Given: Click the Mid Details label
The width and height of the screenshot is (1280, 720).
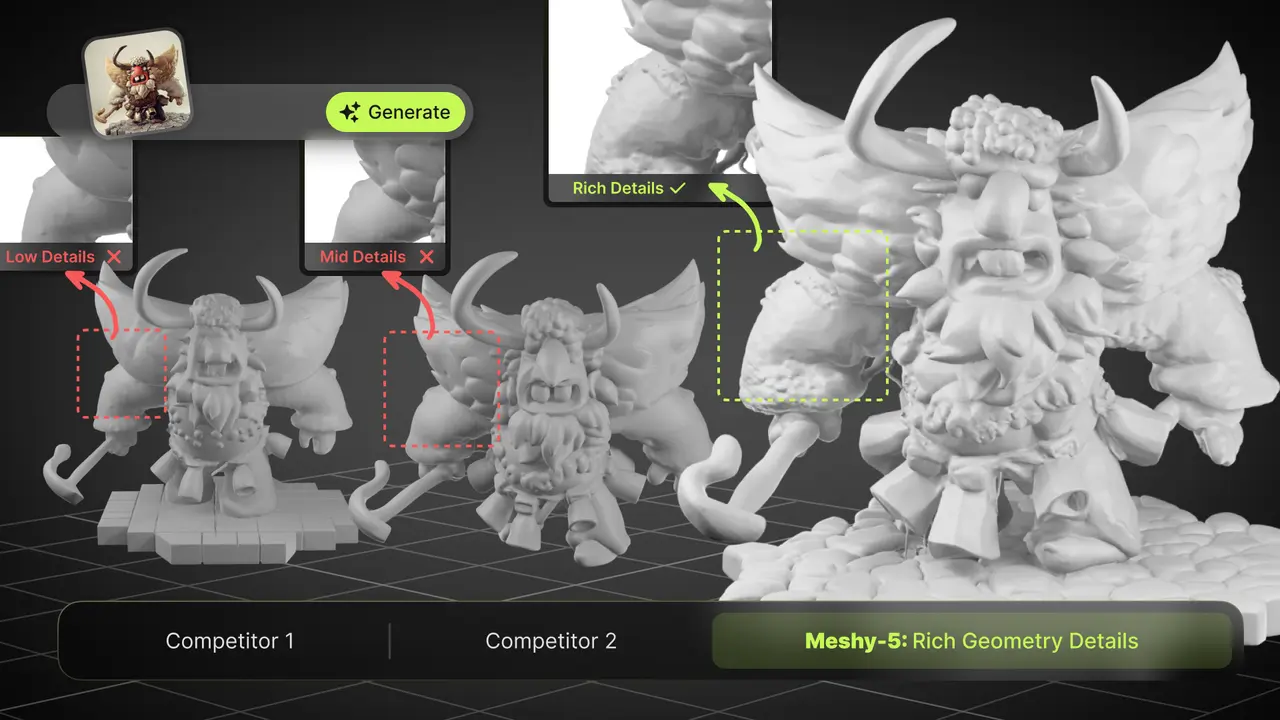Looking at the screenshot, I should point(363,257).
